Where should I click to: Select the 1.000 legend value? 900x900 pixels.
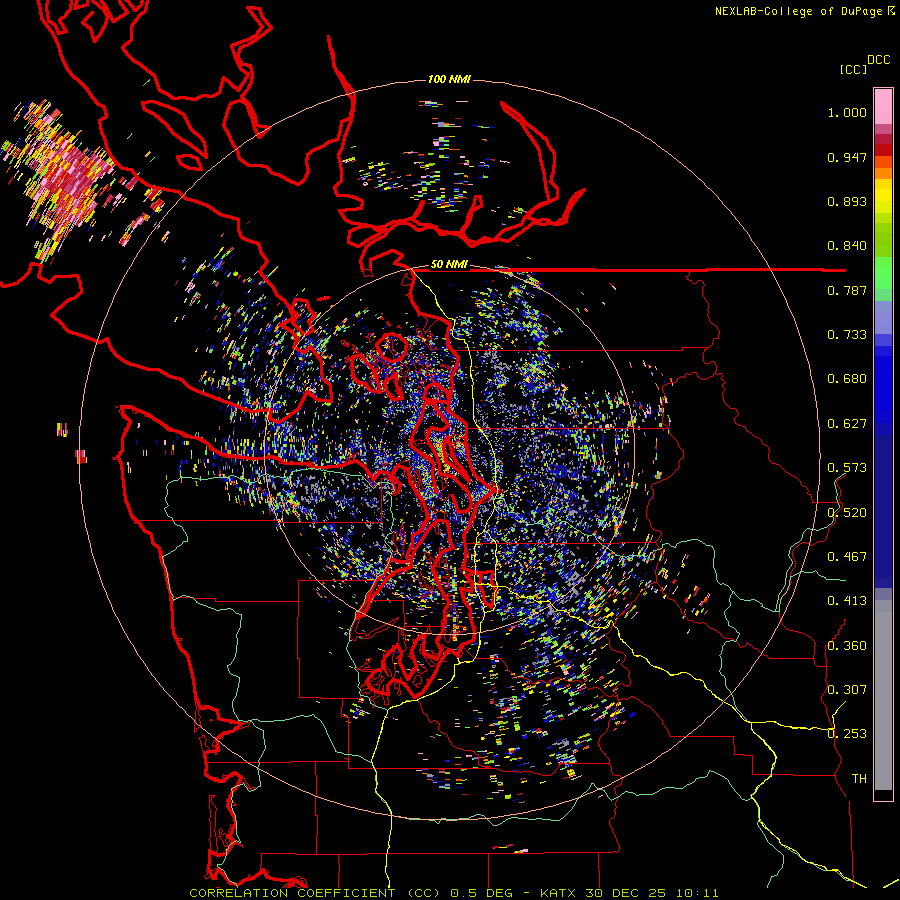847,112
